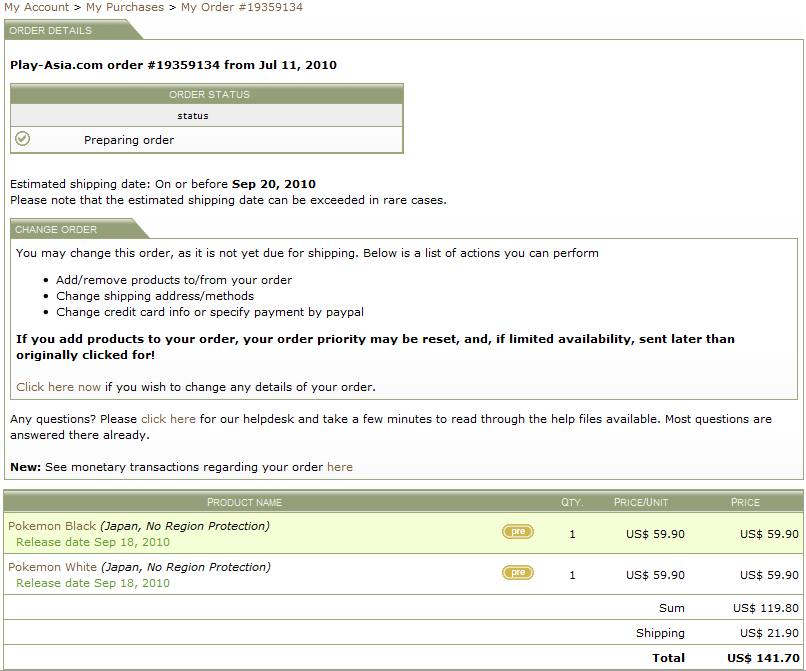Open the Pokemon White product link
This screenshot has width=806, height=671.
52,567
